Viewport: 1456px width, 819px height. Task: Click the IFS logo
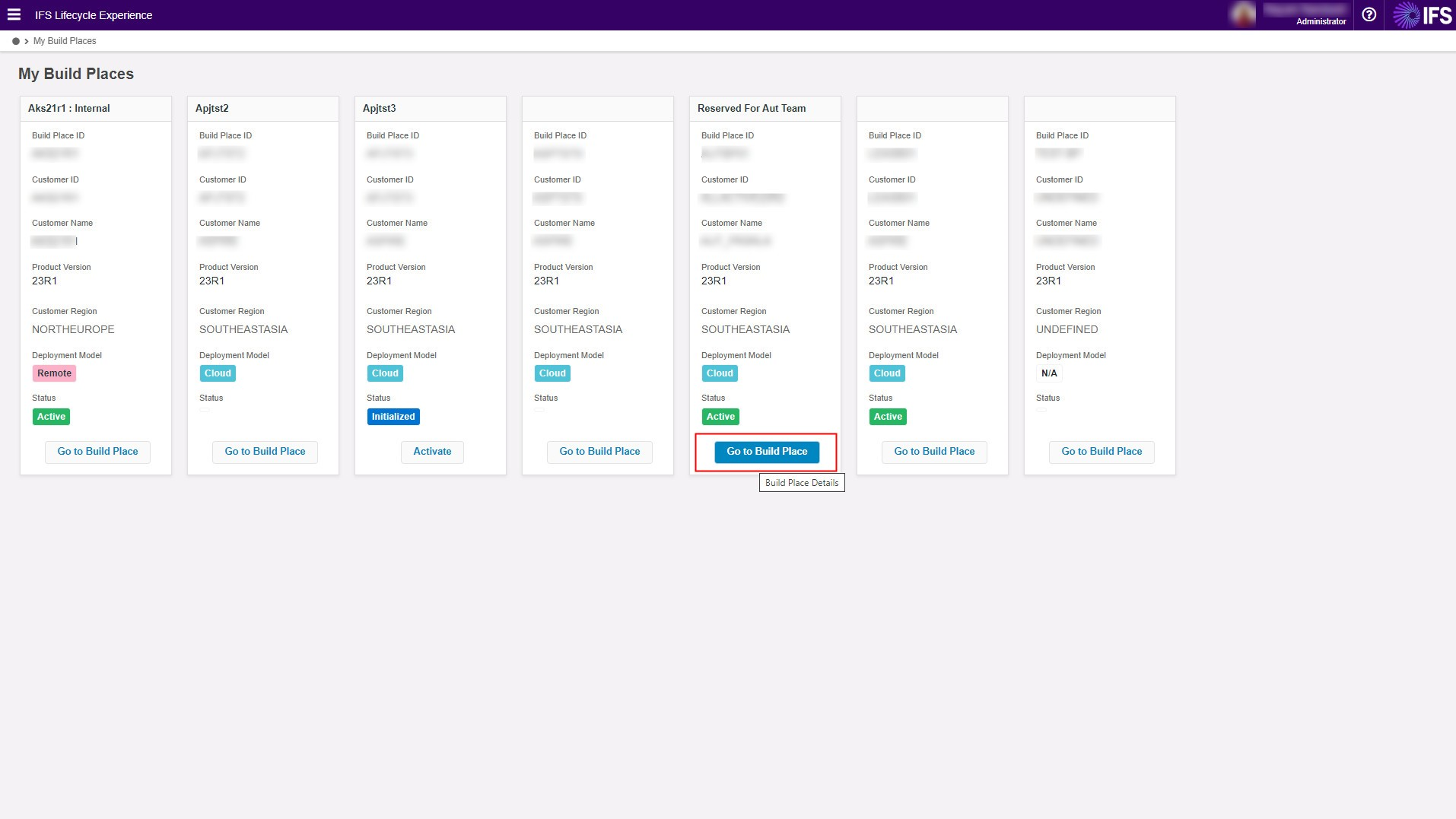point(1423,14)
